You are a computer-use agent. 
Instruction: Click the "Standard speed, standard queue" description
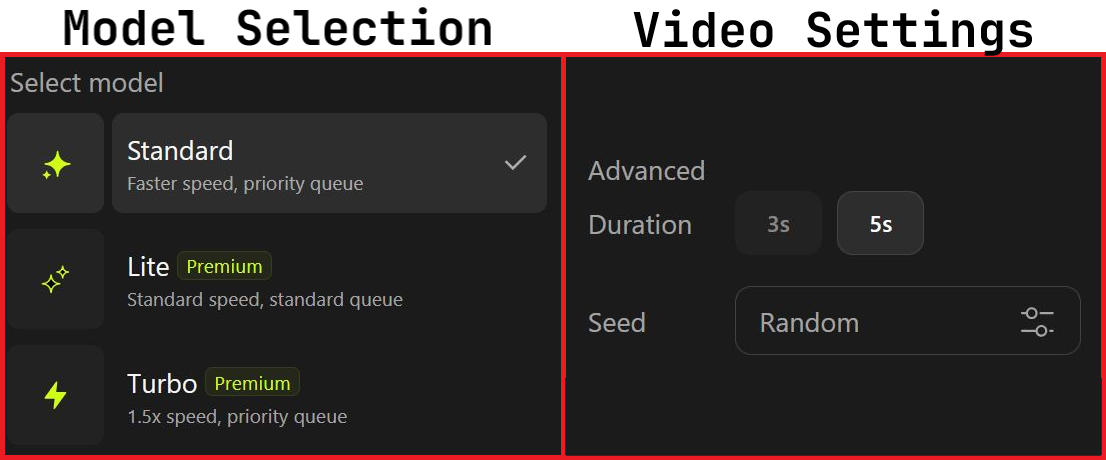click(x=265, y=299)
